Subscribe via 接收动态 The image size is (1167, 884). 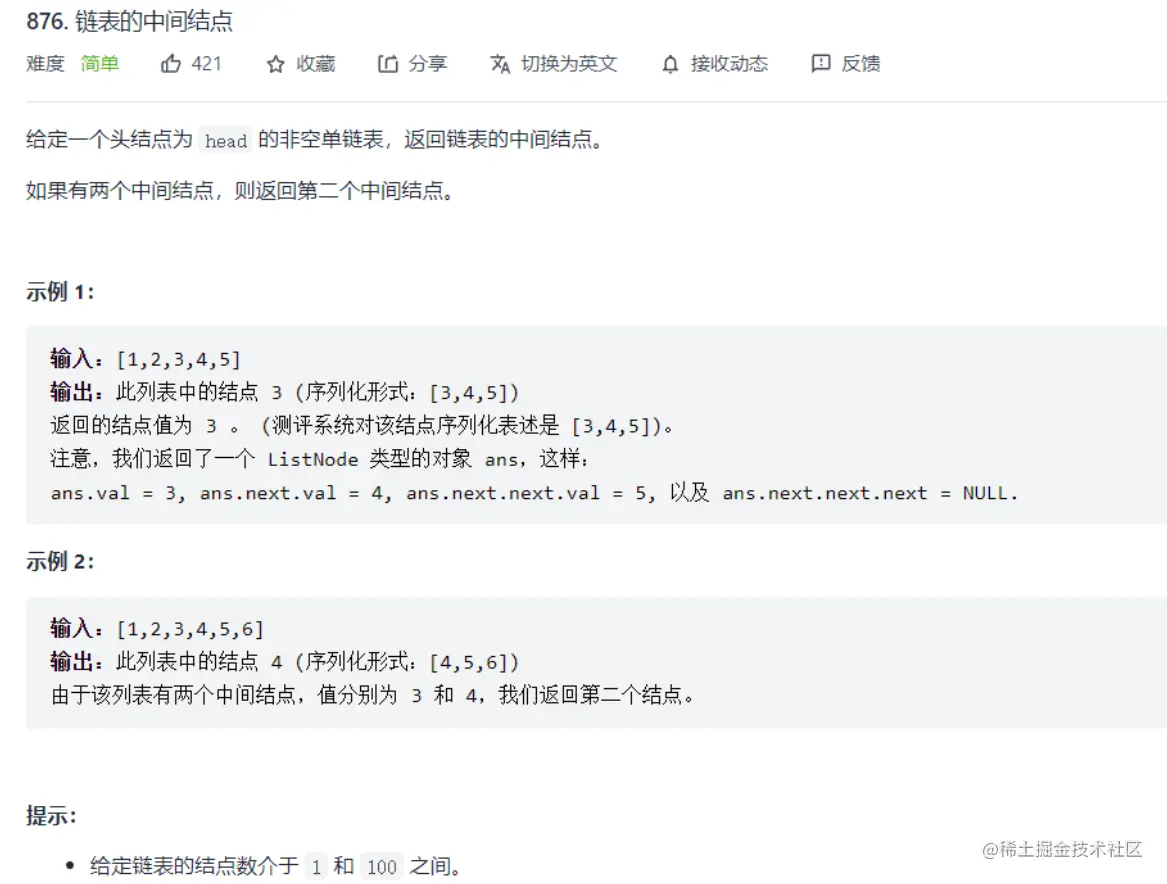point(729,64)
